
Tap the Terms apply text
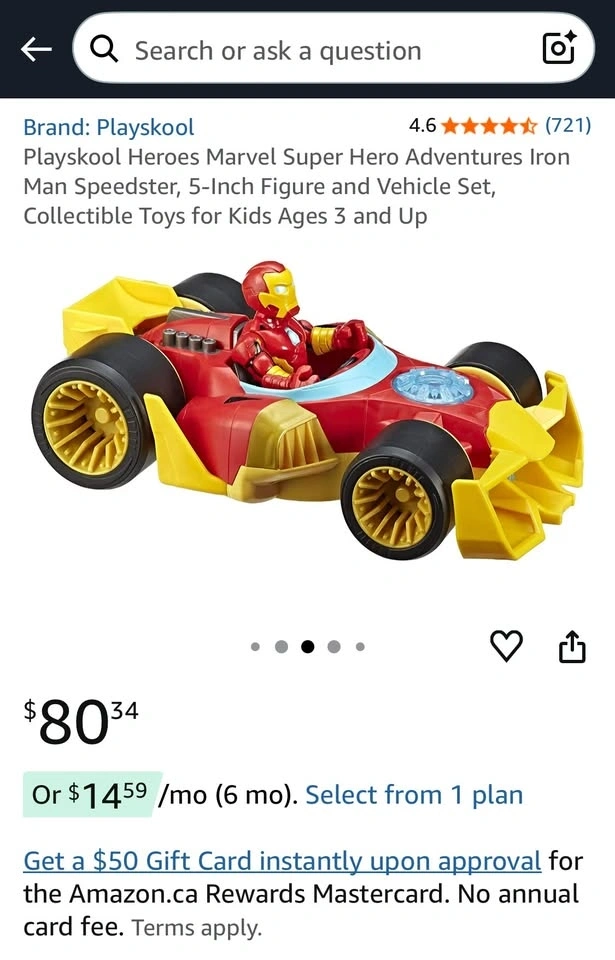tap(197, 928)
